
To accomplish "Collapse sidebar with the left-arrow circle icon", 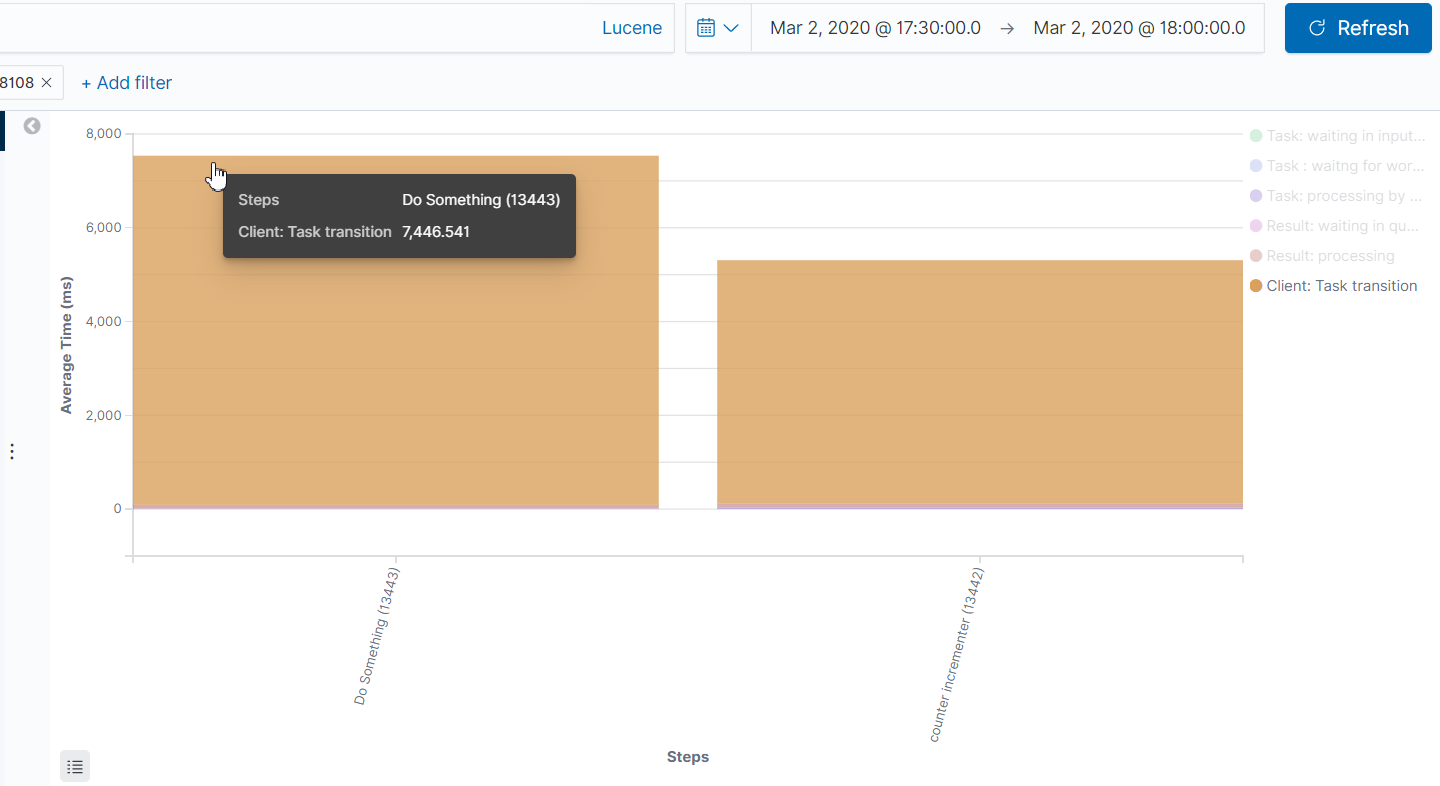I will tap(32, 126).
